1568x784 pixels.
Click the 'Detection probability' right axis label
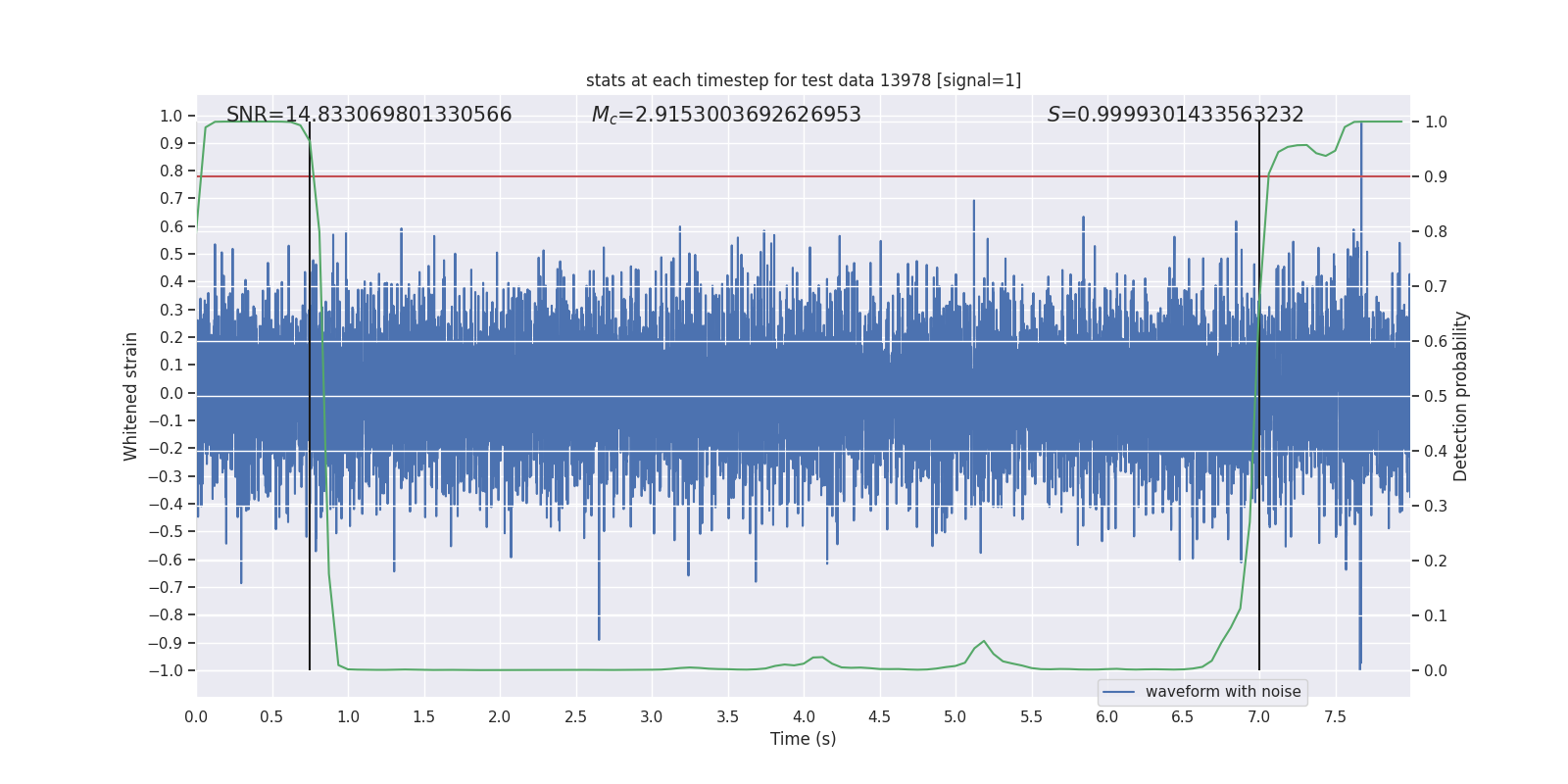1460,396
